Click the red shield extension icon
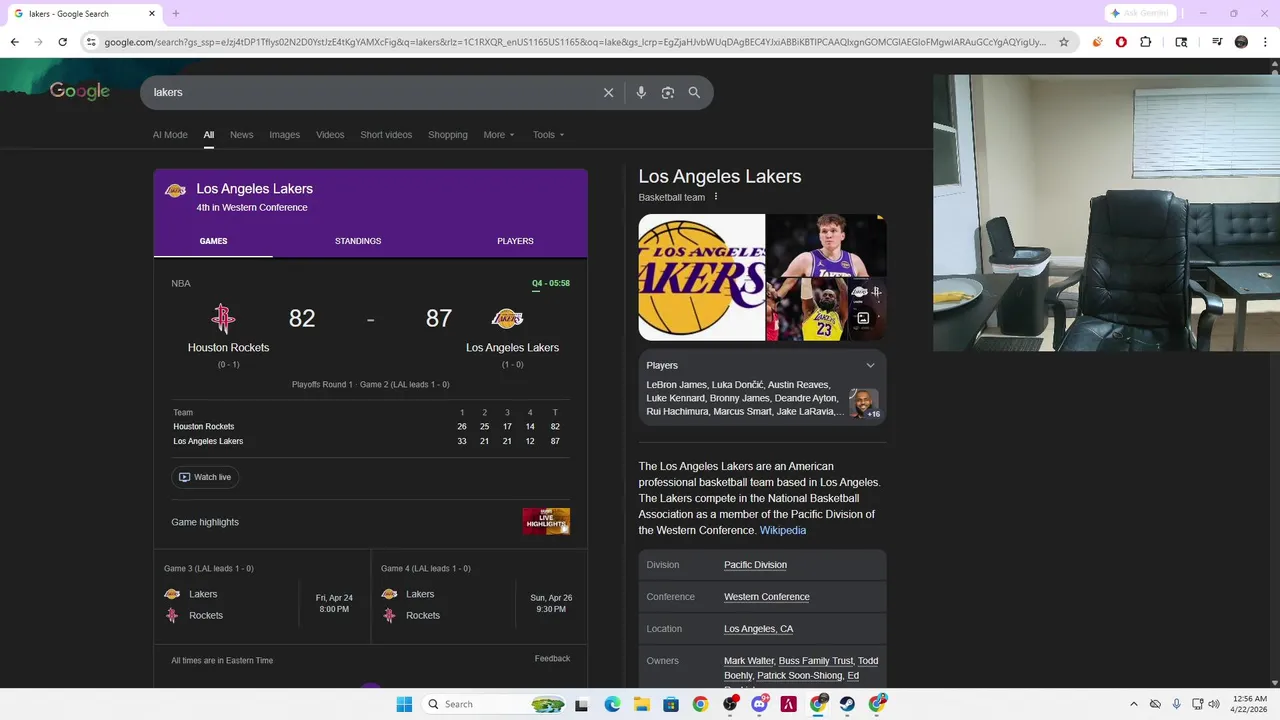1280x720 pixels. [1121, 42]
